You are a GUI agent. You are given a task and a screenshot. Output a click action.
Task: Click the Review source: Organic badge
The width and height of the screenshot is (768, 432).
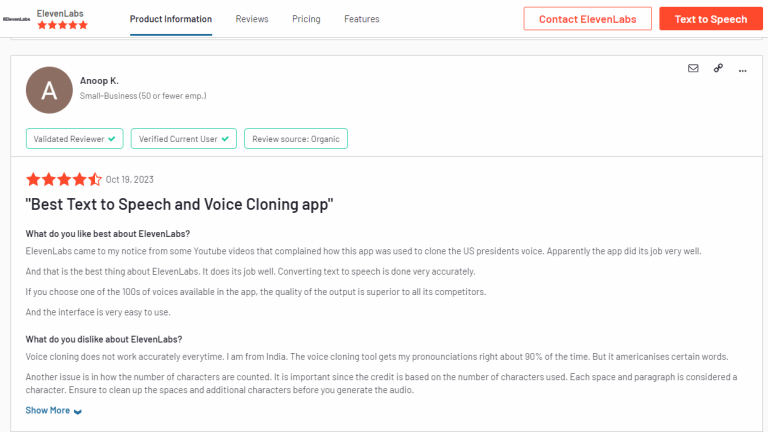[x=296, y=139]
